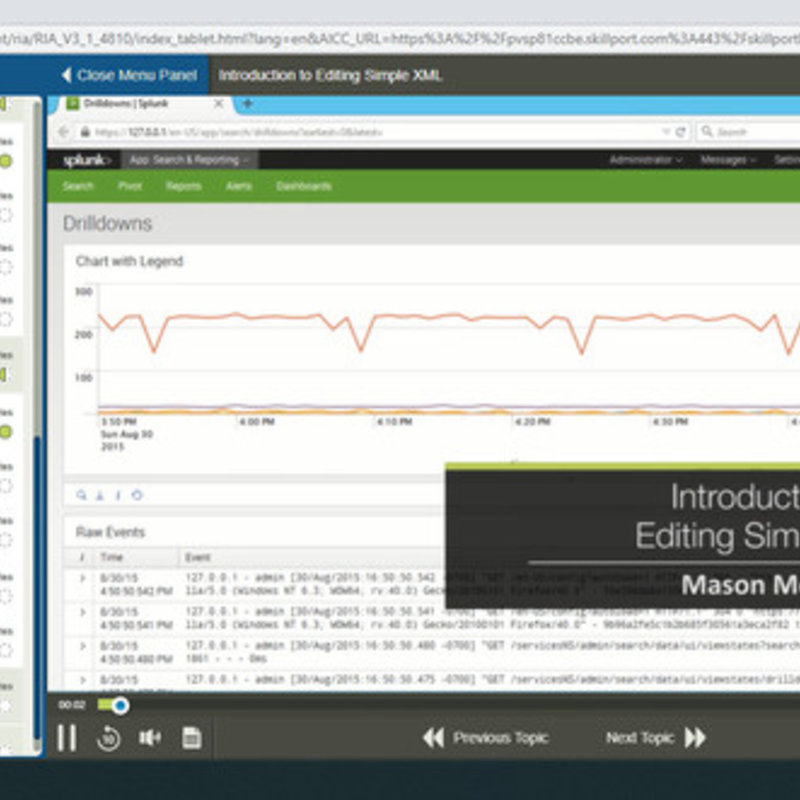Expand the 4:50:50.542 PM event row
The width and height of the screenshot is (800, 800).
83,579
